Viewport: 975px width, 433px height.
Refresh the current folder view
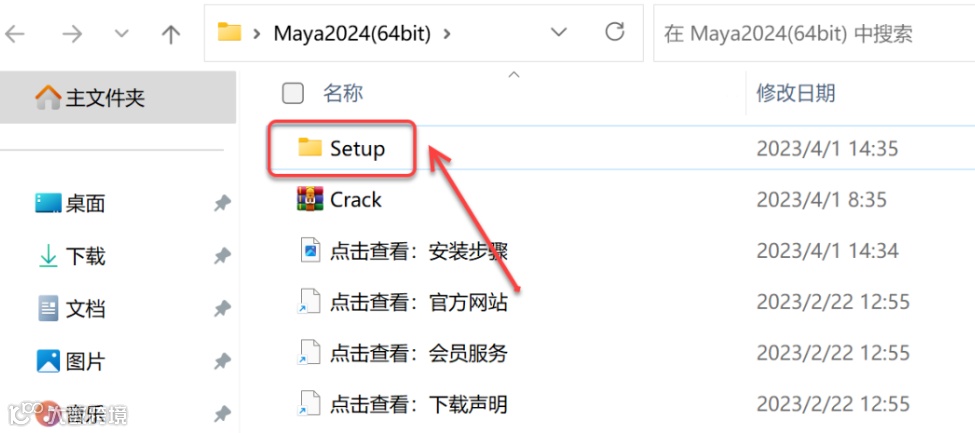point(614,32)
